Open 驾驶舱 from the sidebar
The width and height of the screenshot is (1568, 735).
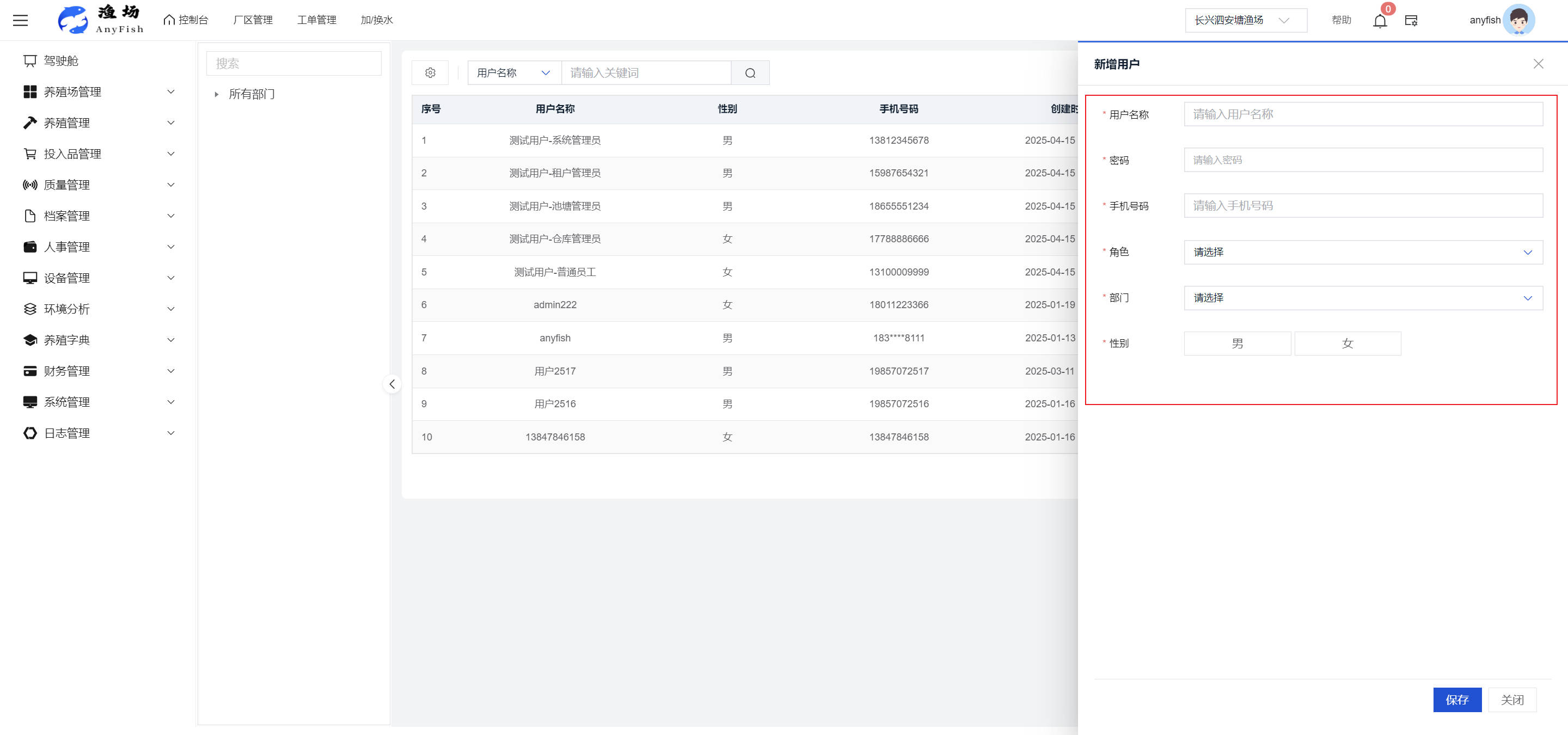[61, 61]
